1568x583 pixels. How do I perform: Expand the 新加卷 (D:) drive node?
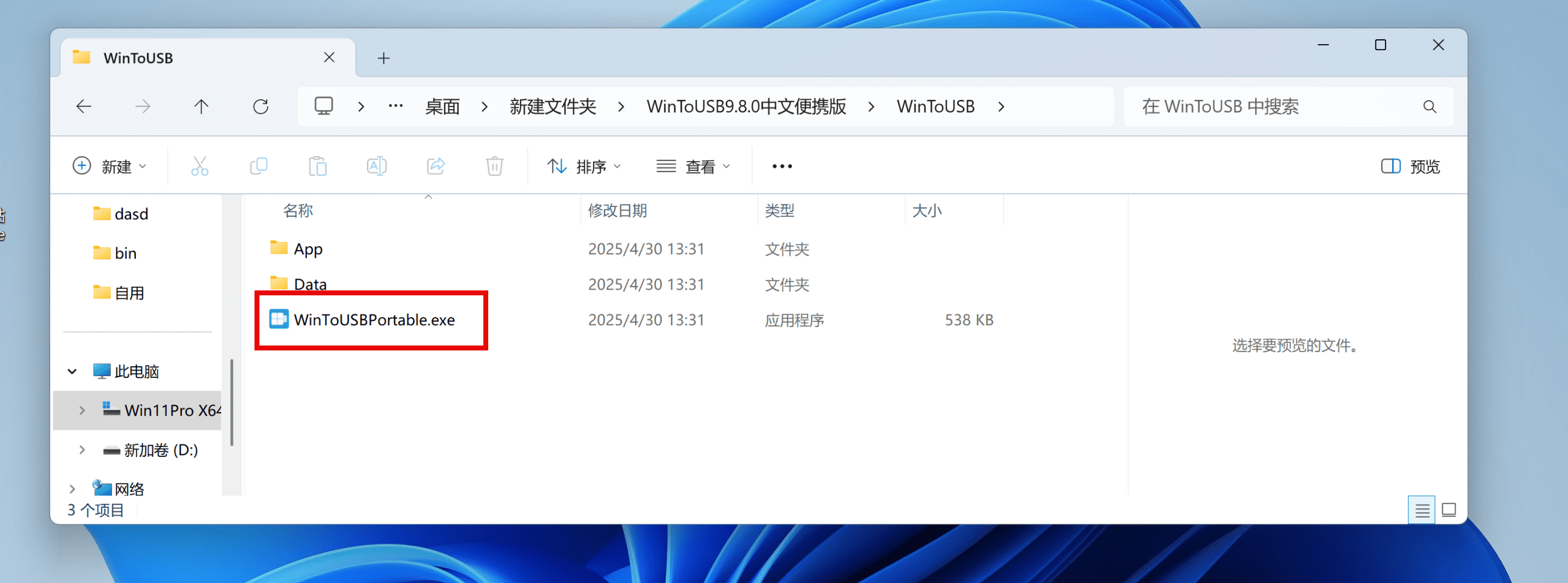click(x=82, y=449)
